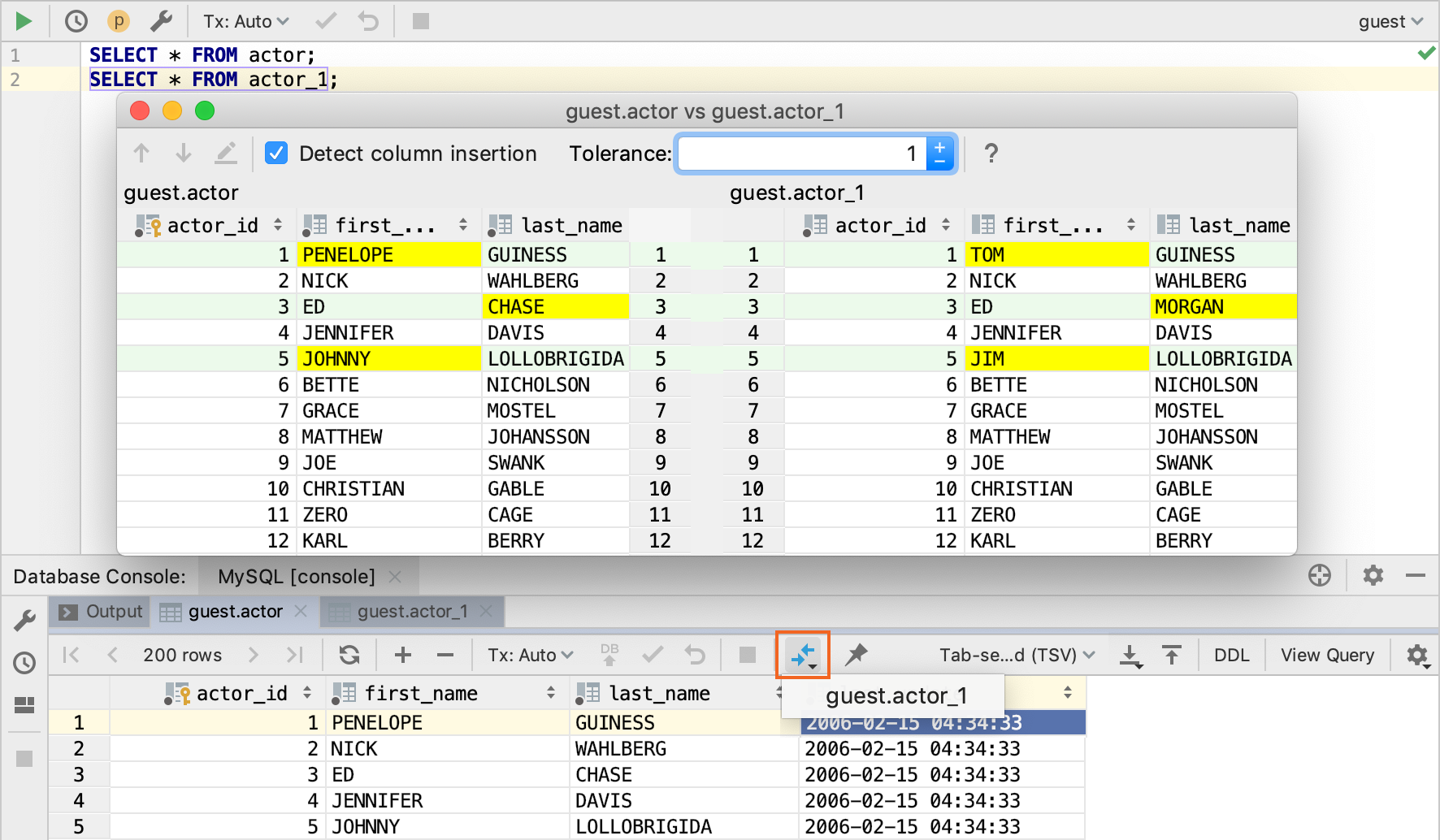Delete row using the minus icon
The image size is (1440, 840).
click(445, 655)
